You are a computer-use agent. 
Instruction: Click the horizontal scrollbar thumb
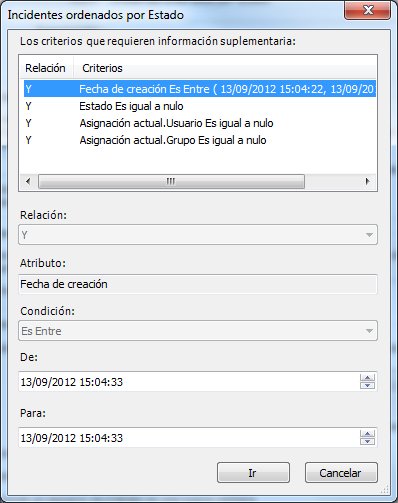[x=171, y=181]
